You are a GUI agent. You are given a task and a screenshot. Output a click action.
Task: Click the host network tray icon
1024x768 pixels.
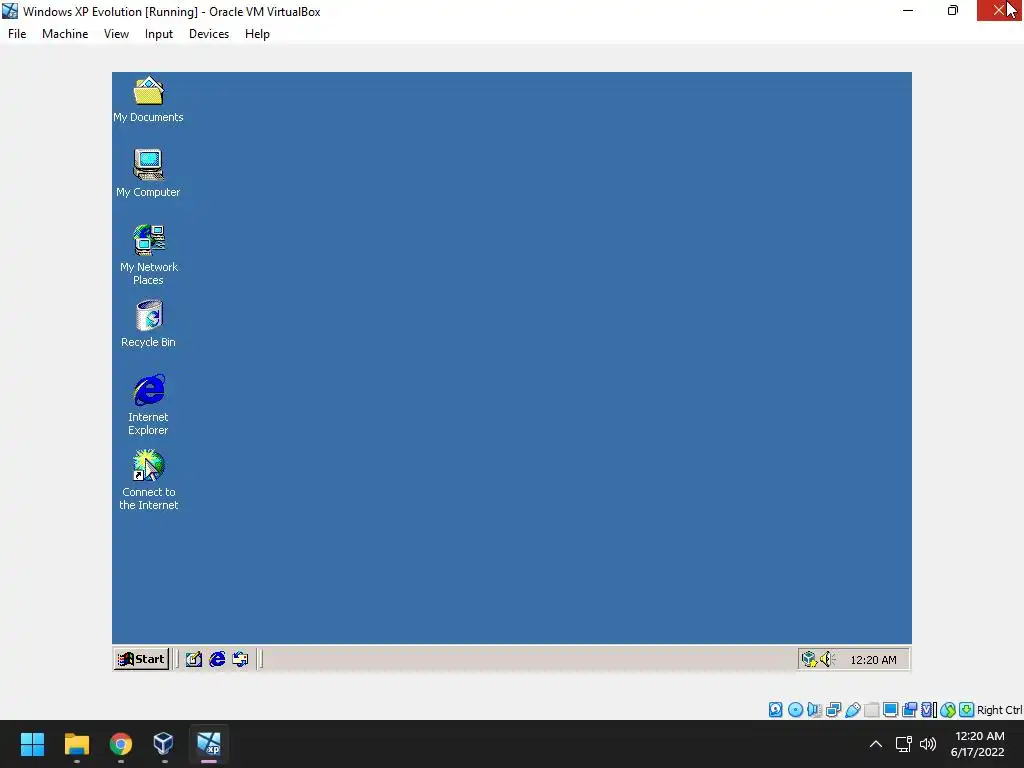point(904,744)
